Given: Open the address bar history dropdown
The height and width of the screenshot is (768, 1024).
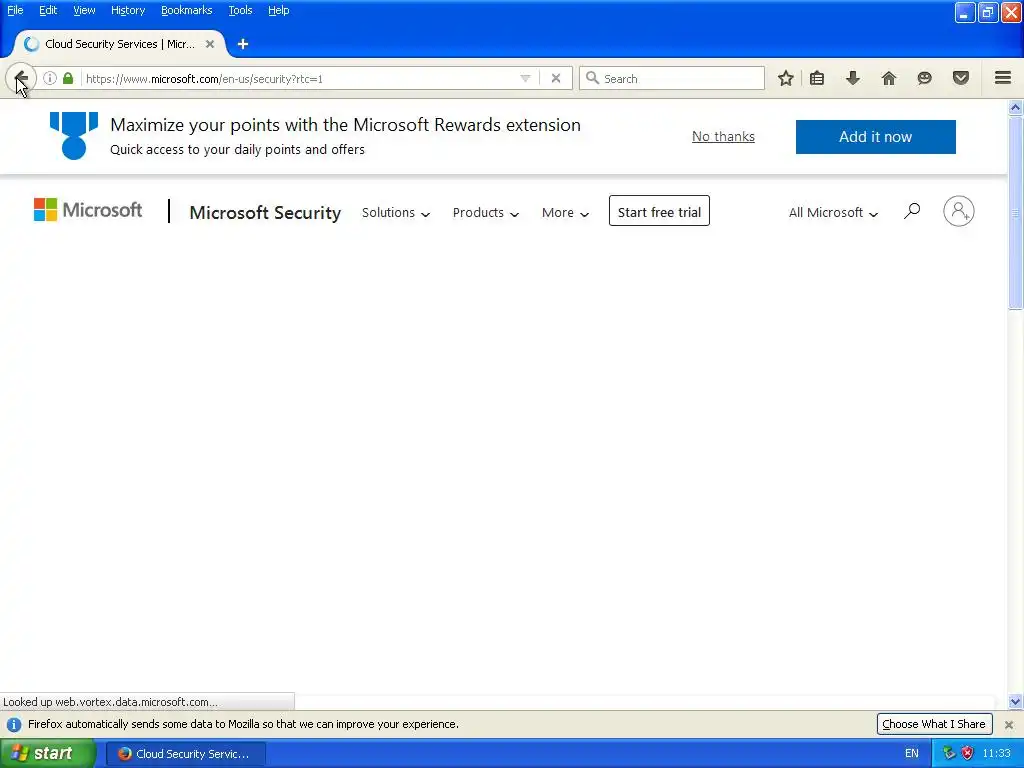Looking at the screenshot, I should tap(525, 78).
